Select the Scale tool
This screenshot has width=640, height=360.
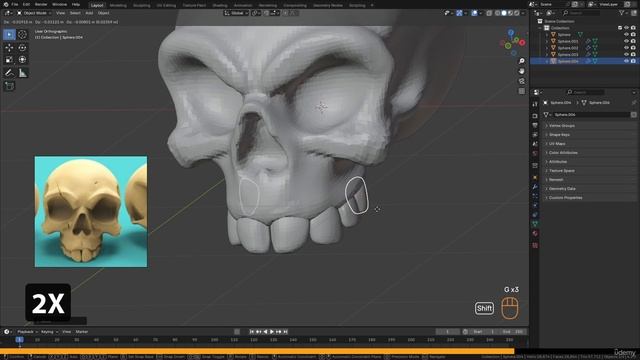(9, 60)
